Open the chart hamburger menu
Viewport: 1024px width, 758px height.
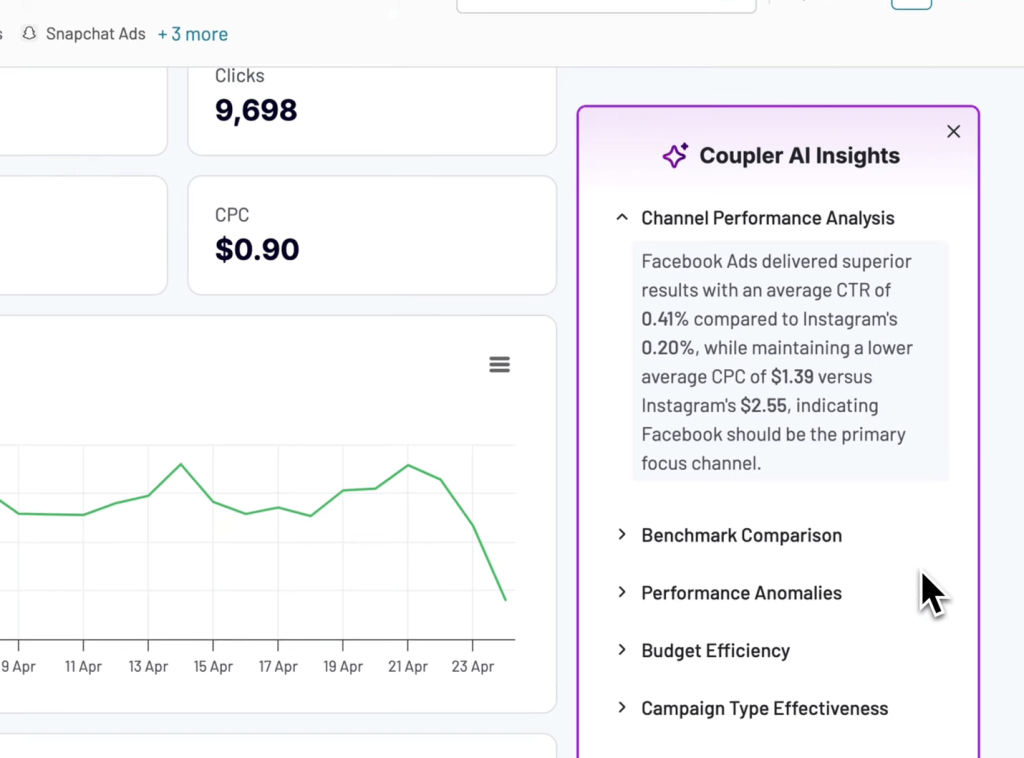pyautogui.click(x=499, y=365)
